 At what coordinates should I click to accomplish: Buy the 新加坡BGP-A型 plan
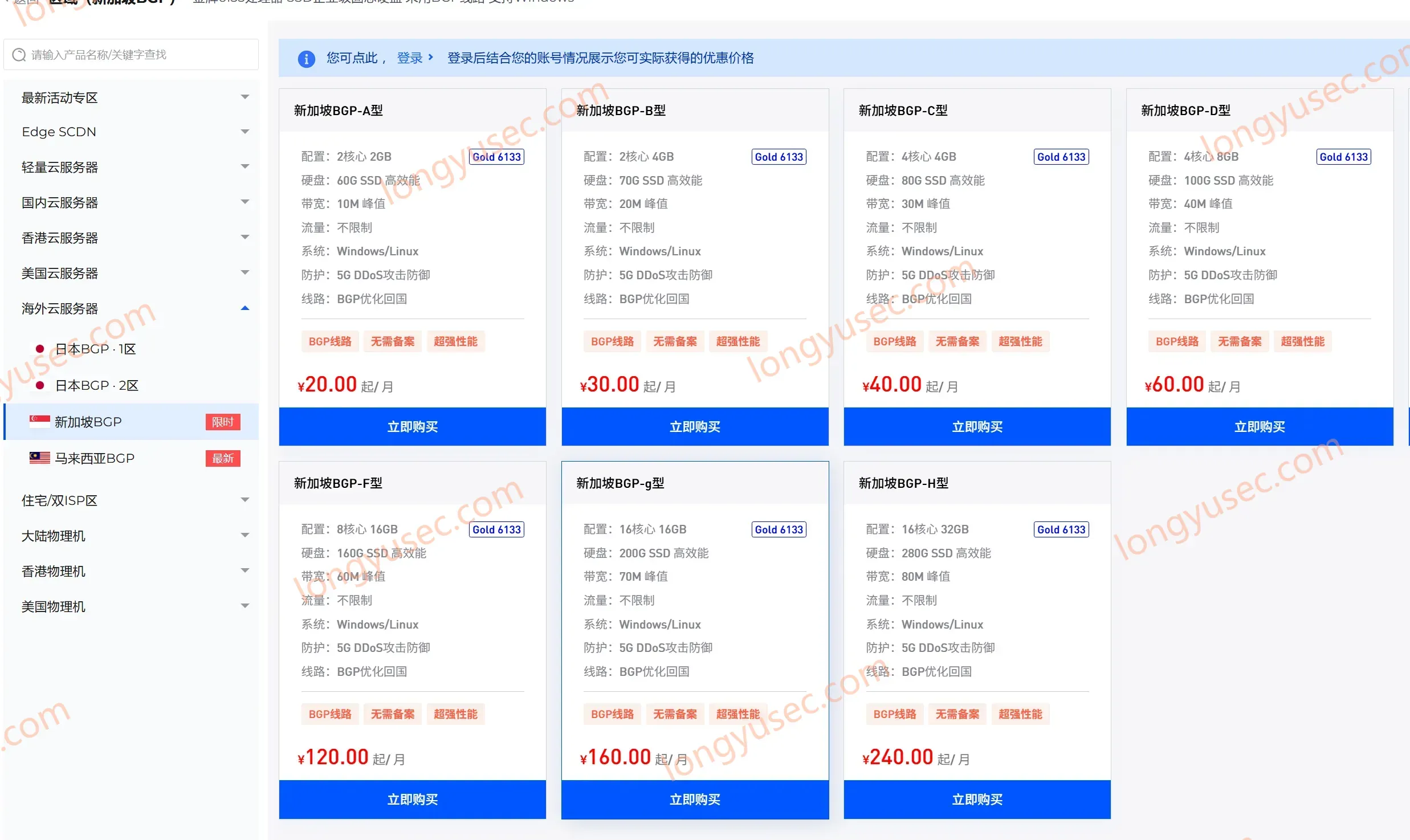(x=412, y=427)
